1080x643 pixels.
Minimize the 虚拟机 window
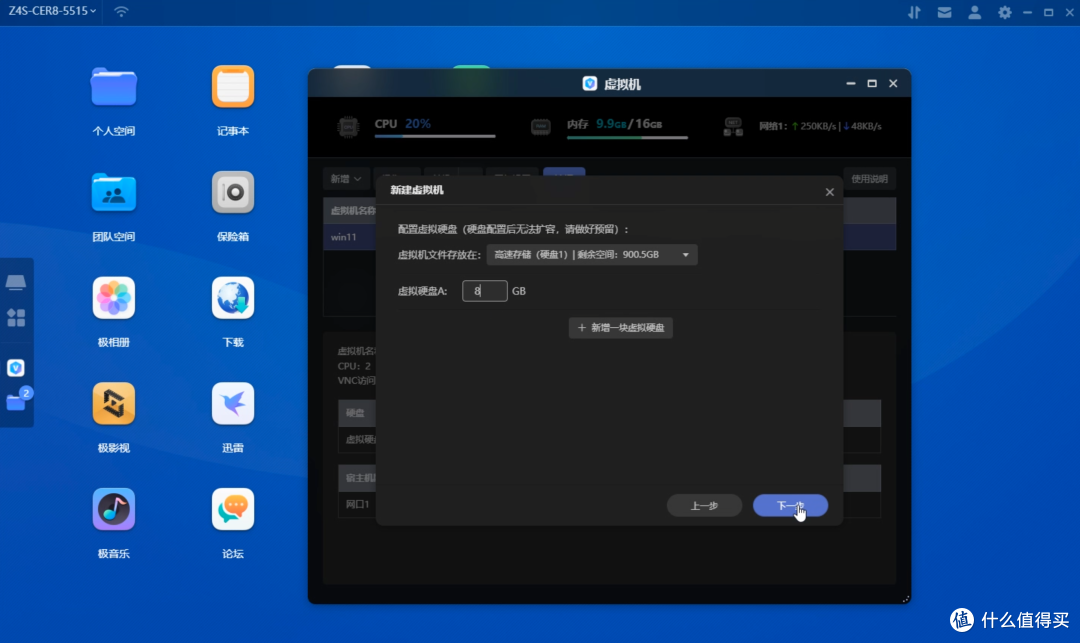click(x=851, y=83)
